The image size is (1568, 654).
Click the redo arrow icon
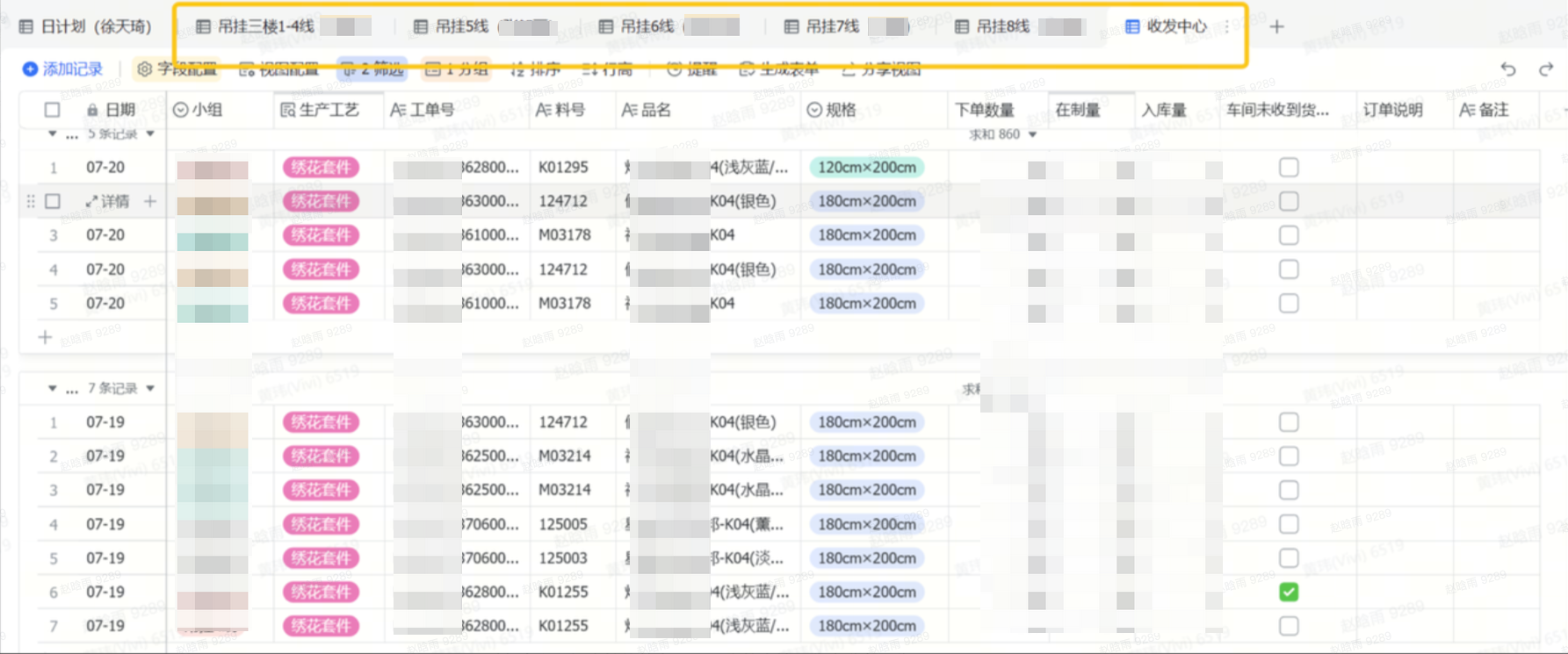pos(1546,68)
